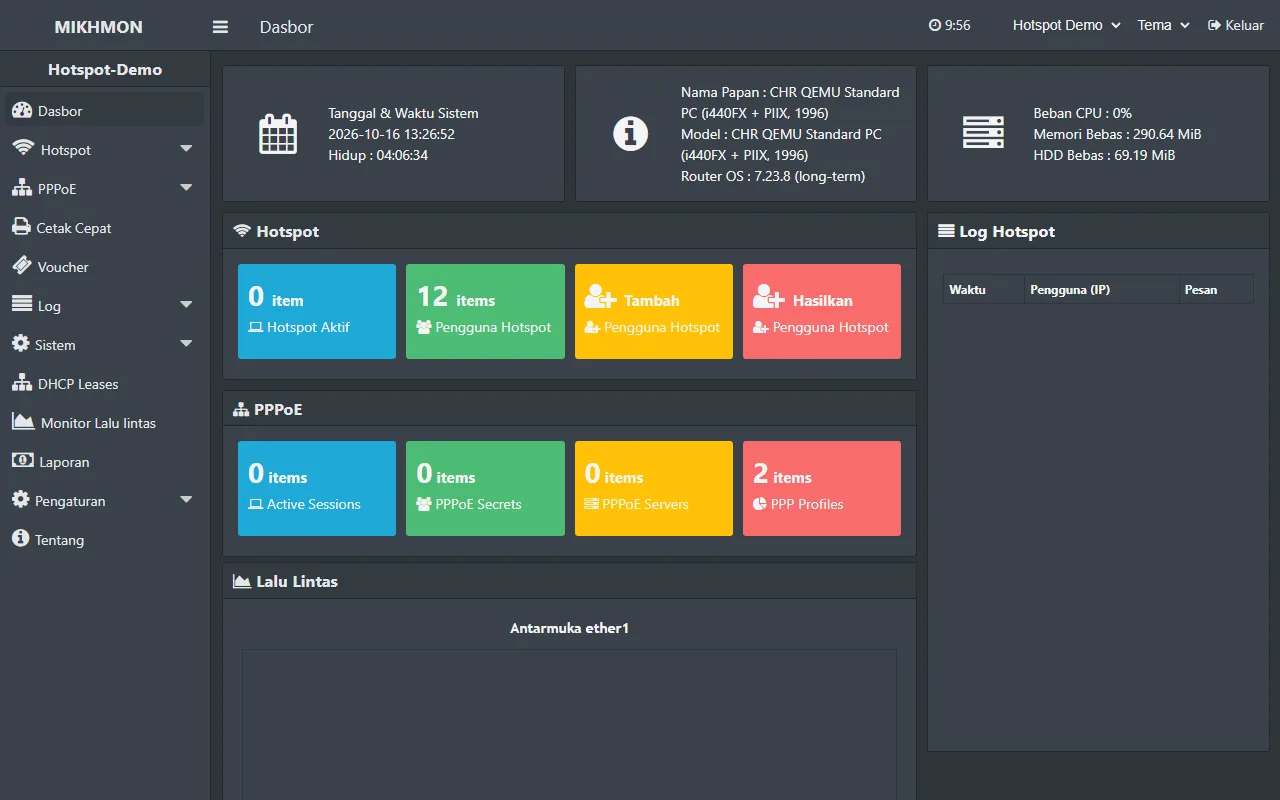The image size is (1280, 800).
Task: Open DHCP Leases menu item
Action: tap(105, 383)
